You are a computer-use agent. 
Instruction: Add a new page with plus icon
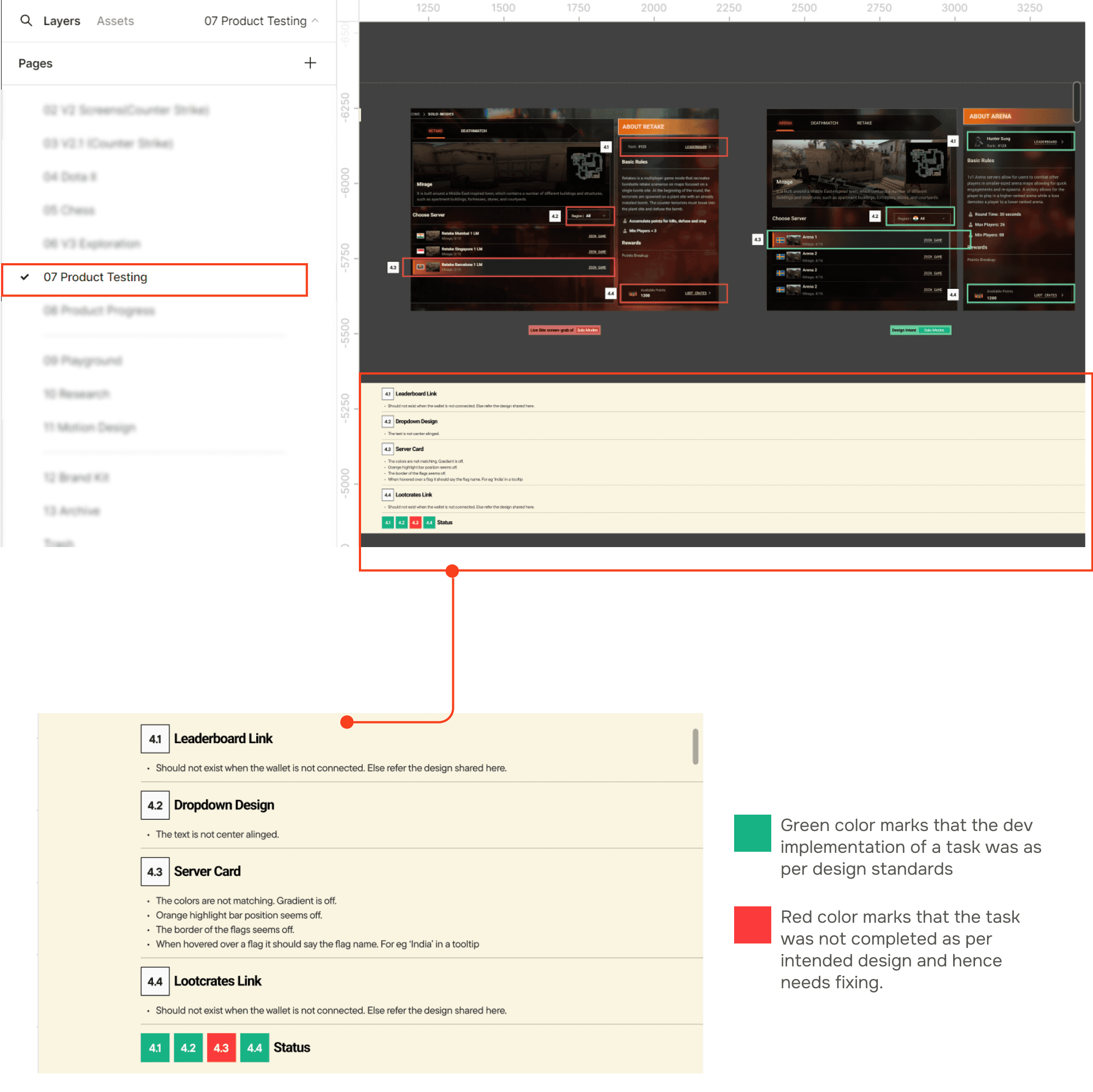tap(310, 63)
